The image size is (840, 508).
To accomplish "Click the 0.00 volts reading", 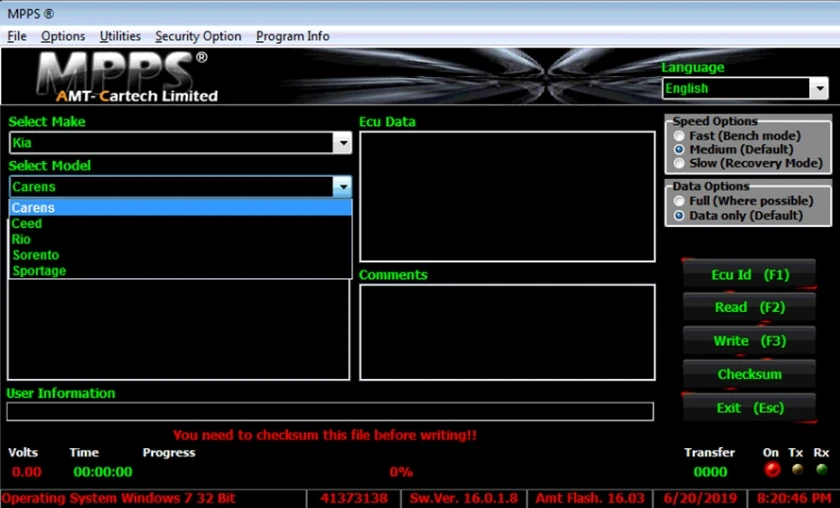I will point(26,472).
